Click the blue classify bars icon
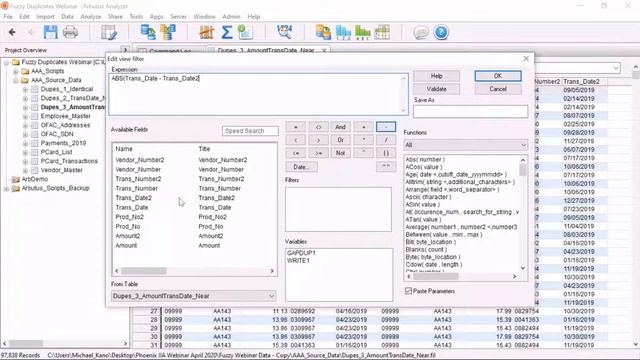Screen dimensions: 640x360 tap(343, 32)
